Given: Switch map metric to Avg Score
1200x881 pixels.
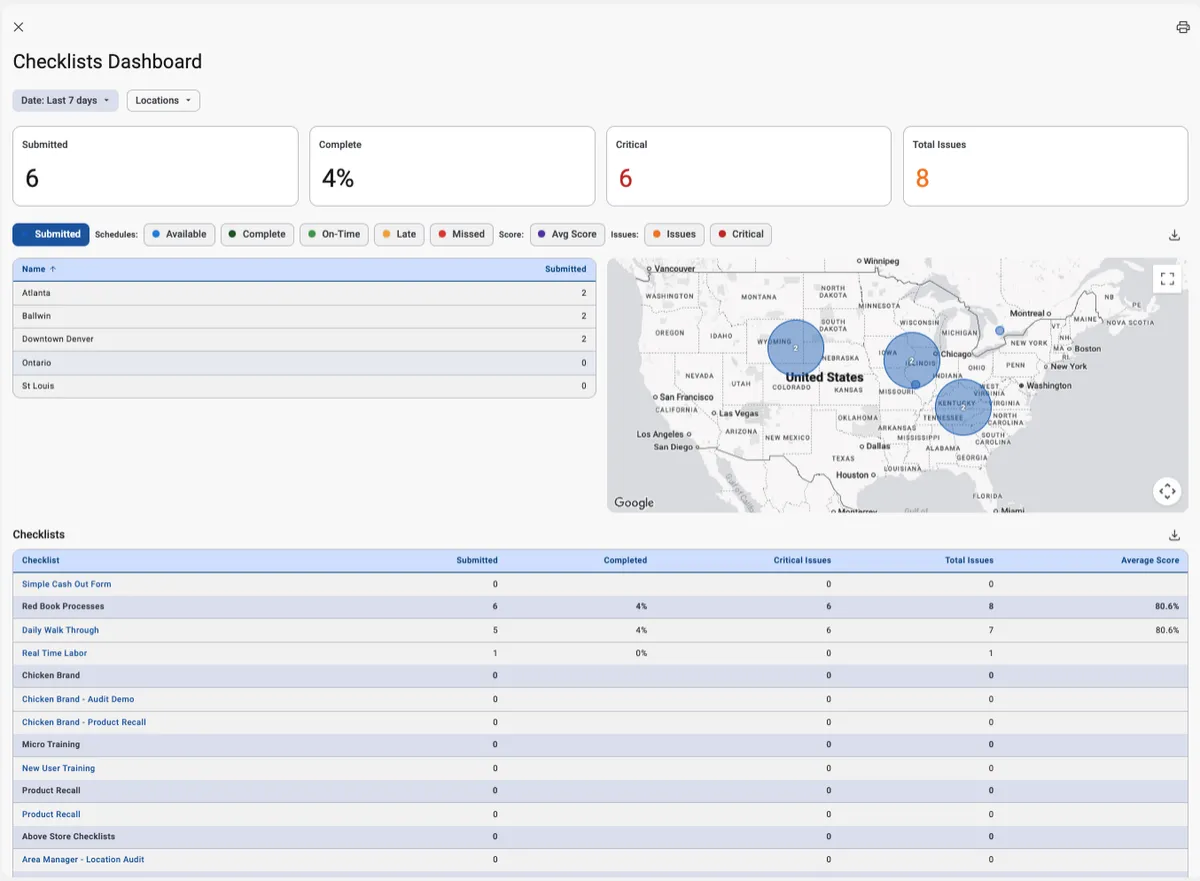Looking at the screenshot, I should [567, 234].
